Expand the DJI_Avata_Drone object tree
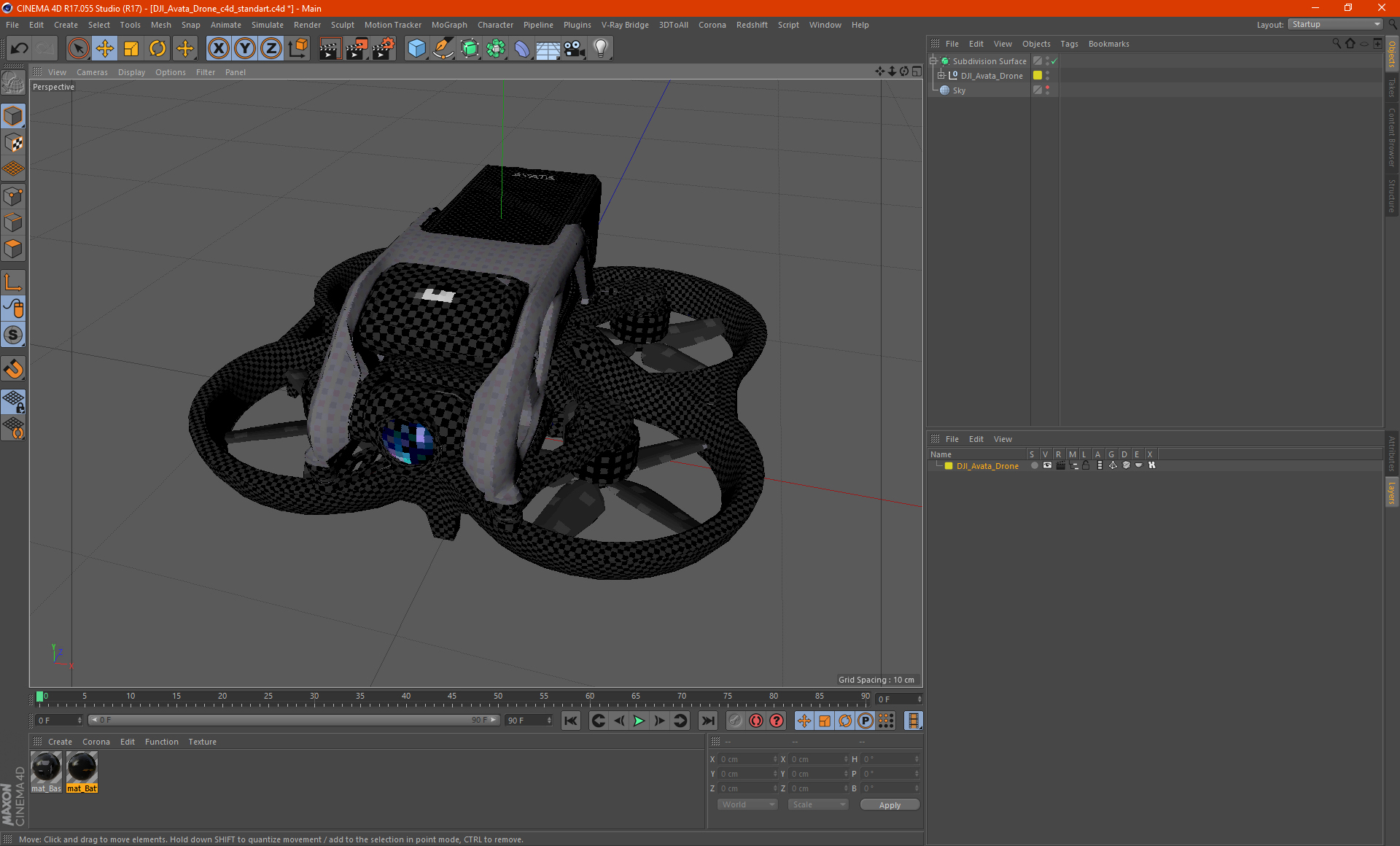The image size is (1400, 846). 941,76
